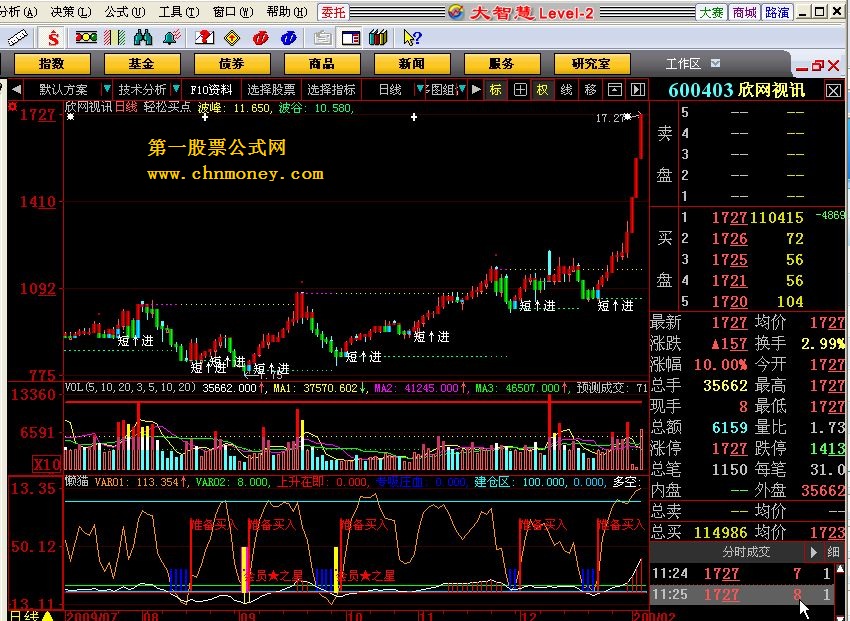Open the 决策(L) menu

tap(70, 12)
